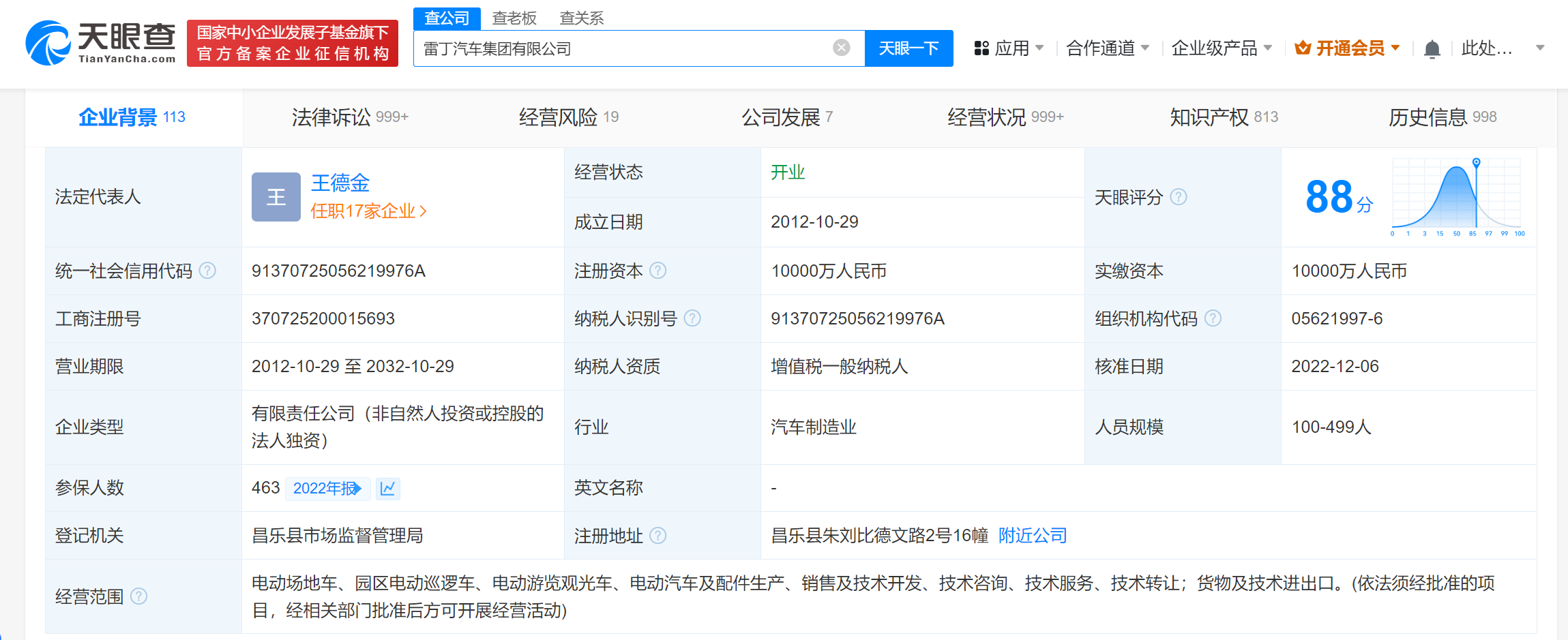The height and width of the screenshot is (640, 1568).
Task: Click help icon beside 注册地址
Action: coord(657,536)
